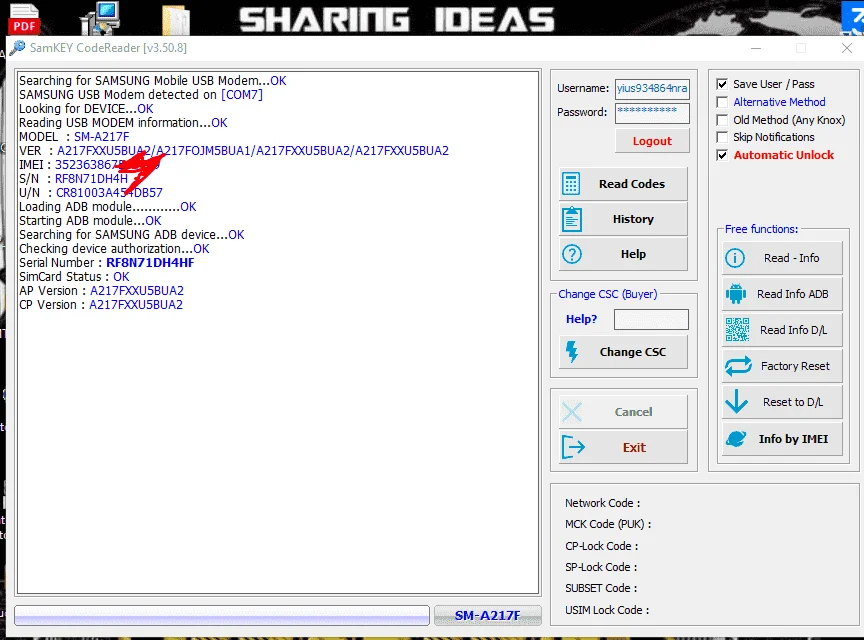Click the Network Code label

[x=602, y=503]
